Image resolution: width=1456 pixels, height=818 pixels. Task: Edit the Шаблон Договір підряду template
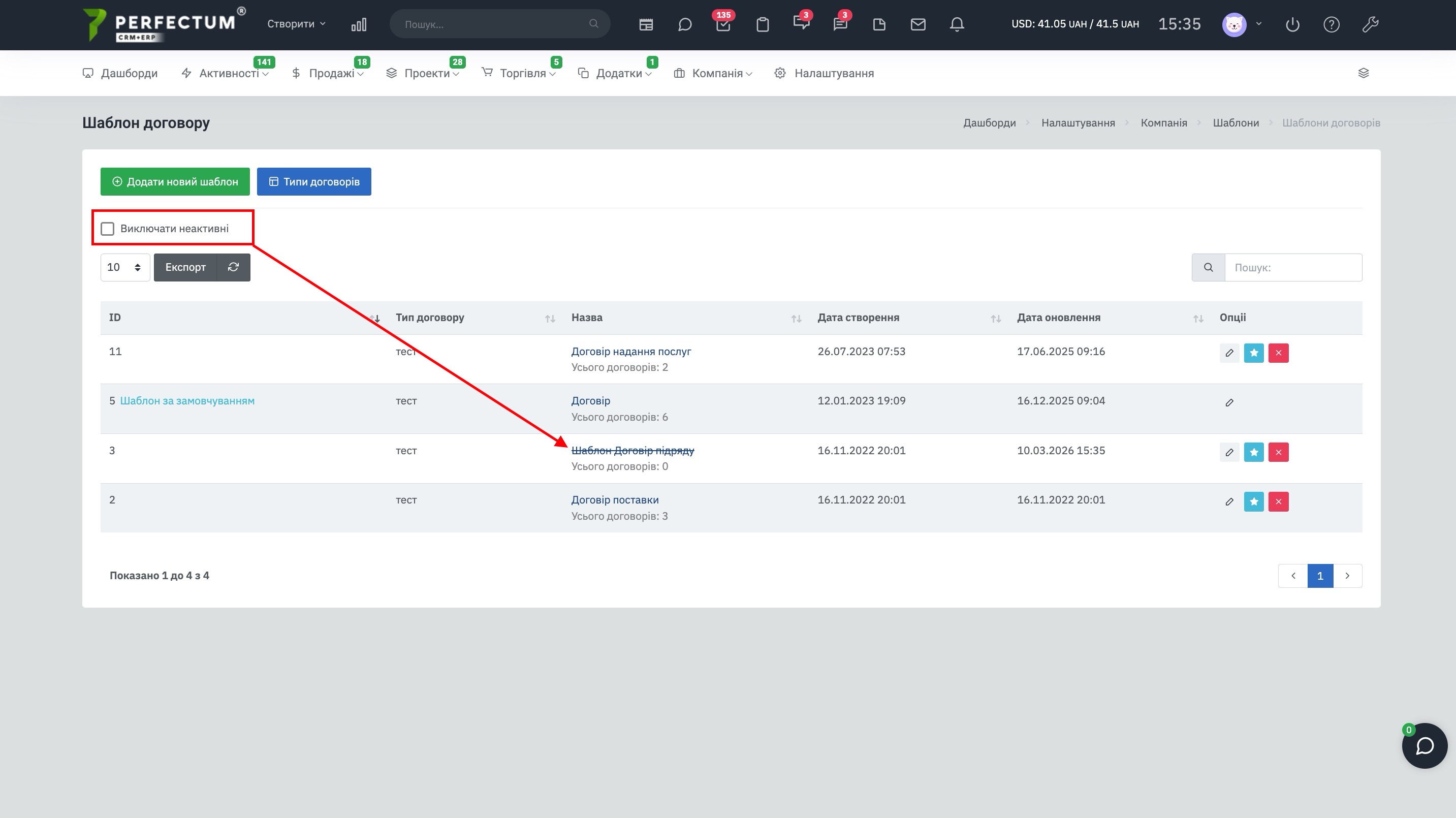pos(1229,452)
